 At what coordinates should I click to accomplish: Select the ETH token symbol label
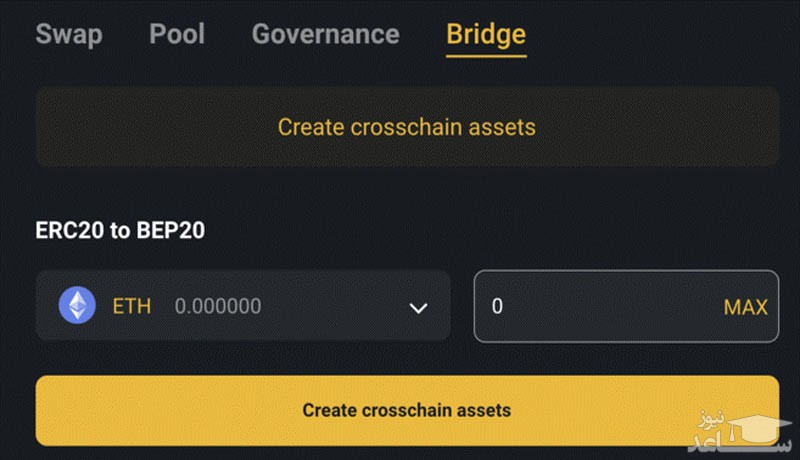131,306
